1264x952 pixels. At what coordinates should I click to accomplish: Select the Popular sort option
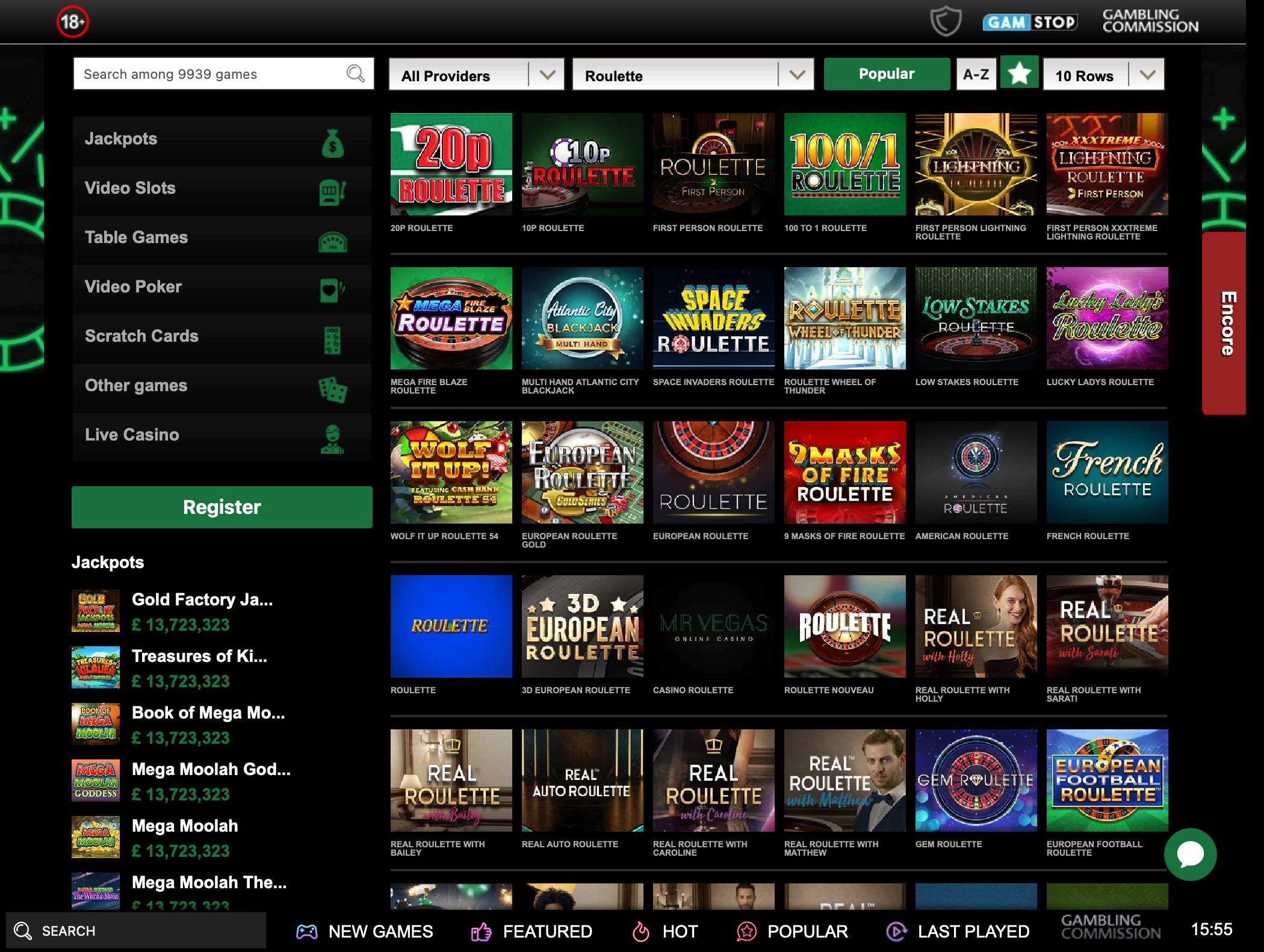click(887, 74)
